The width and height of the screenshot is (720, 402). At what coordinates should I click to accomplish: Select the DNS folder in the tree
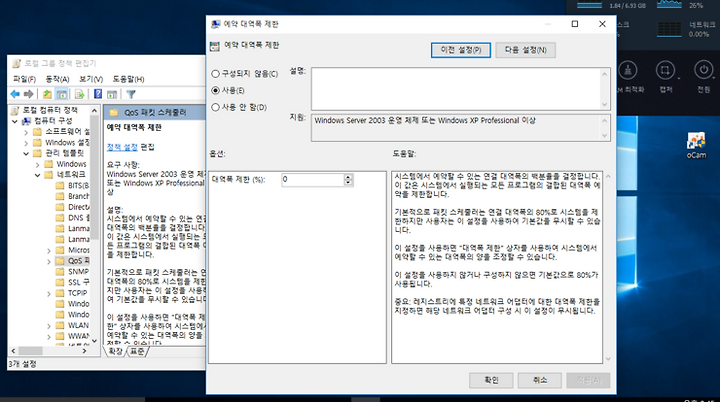point(73,218)
